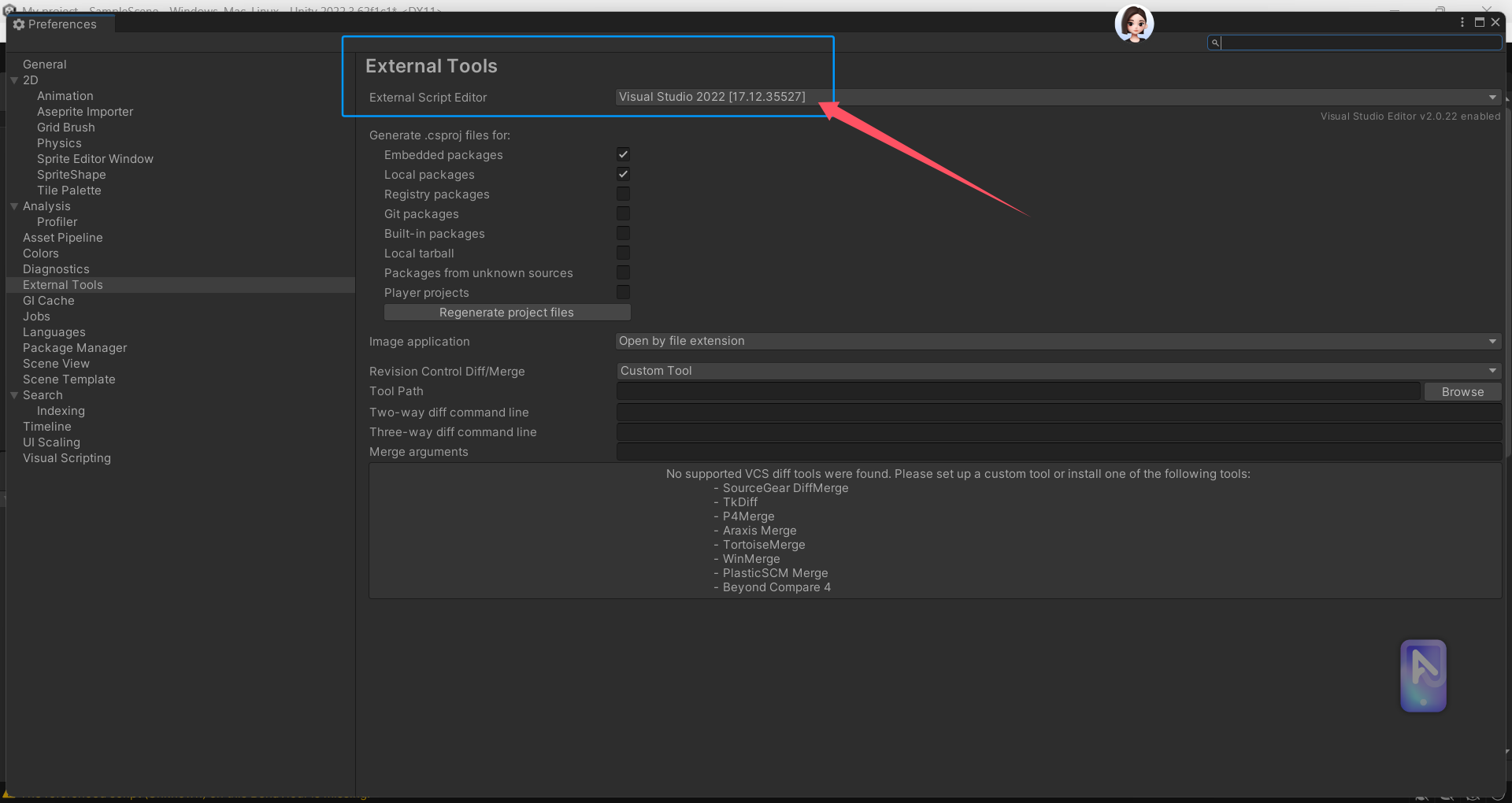Click Regenerate project files button
1512x803 pixels.
coord(507,313)
